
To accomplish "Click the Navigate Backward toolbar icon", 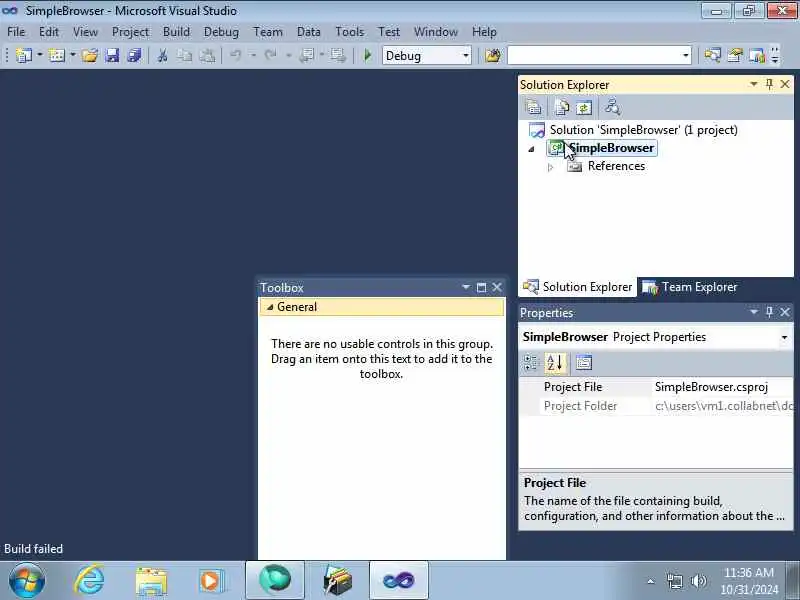I will pos(306,55).
